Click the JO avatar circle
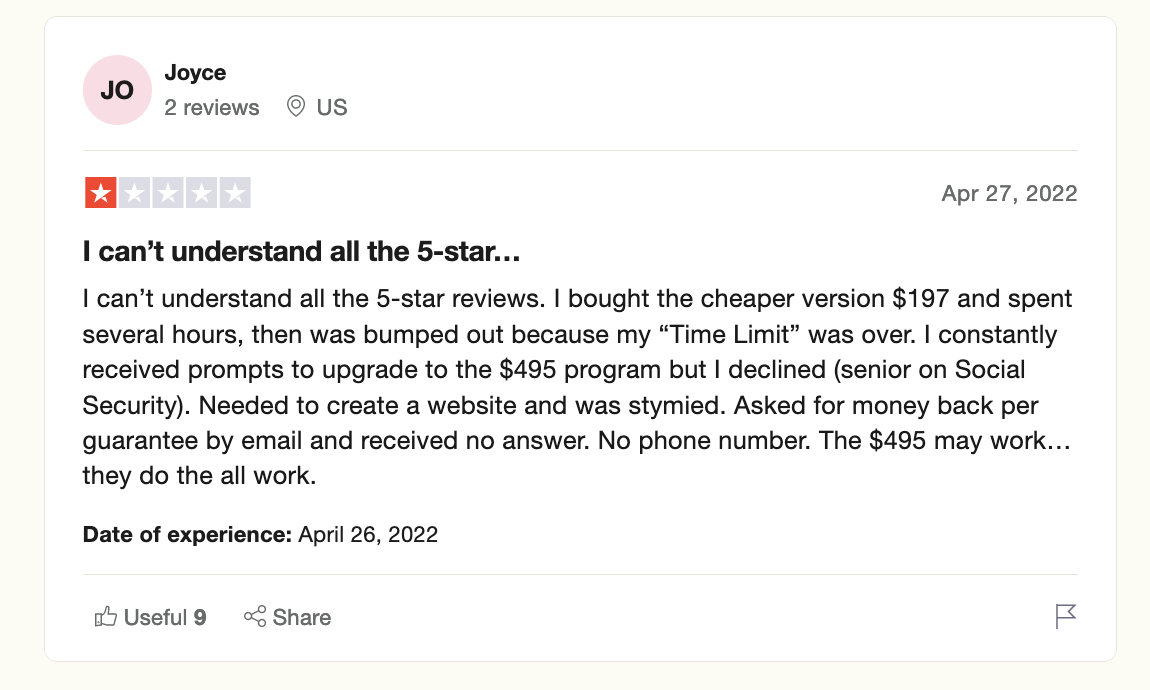The image size is (1150, 690). tap(117, 90)
